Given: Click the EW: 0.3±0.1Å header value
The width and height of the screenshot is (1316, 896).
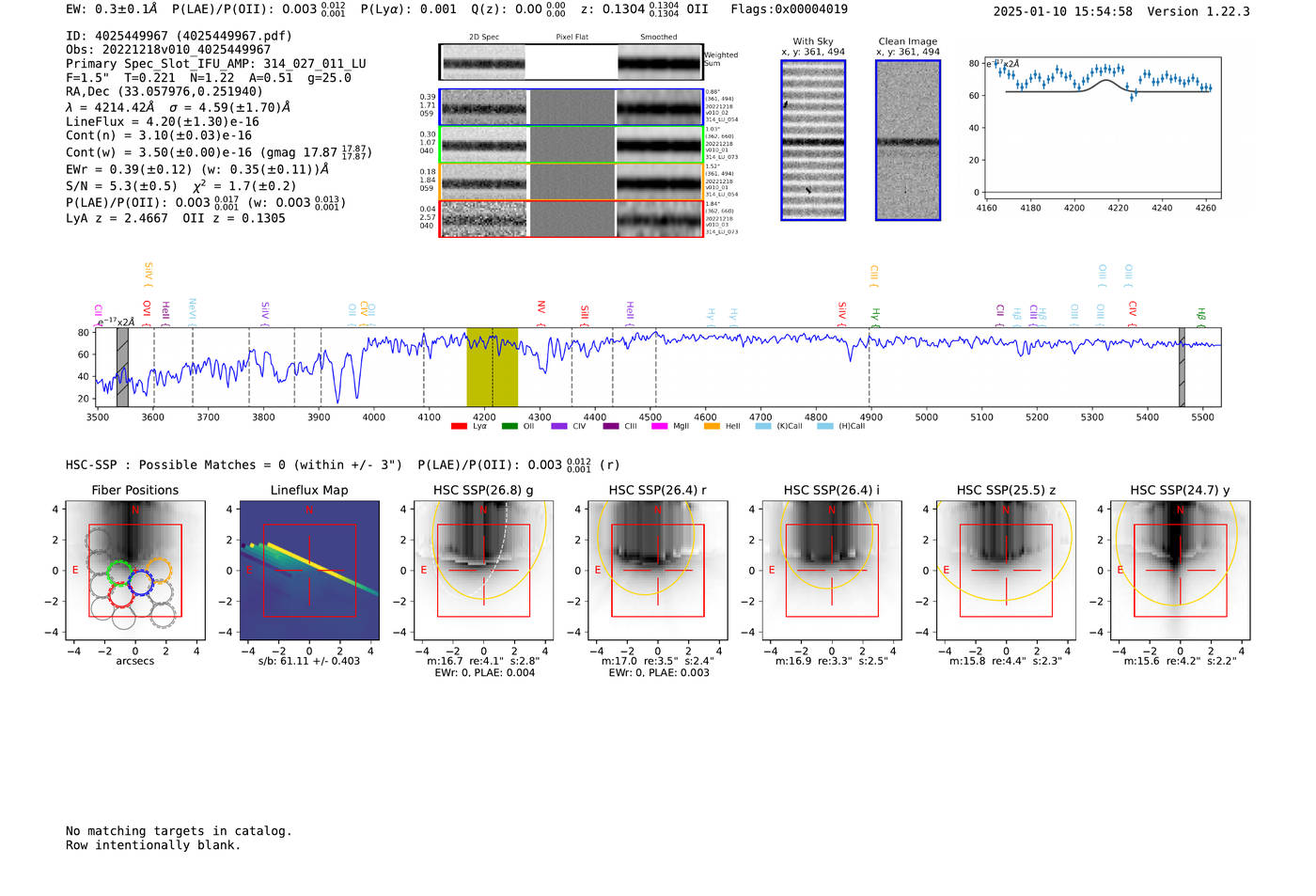Looking at the screenshot, I should [112, 9].
